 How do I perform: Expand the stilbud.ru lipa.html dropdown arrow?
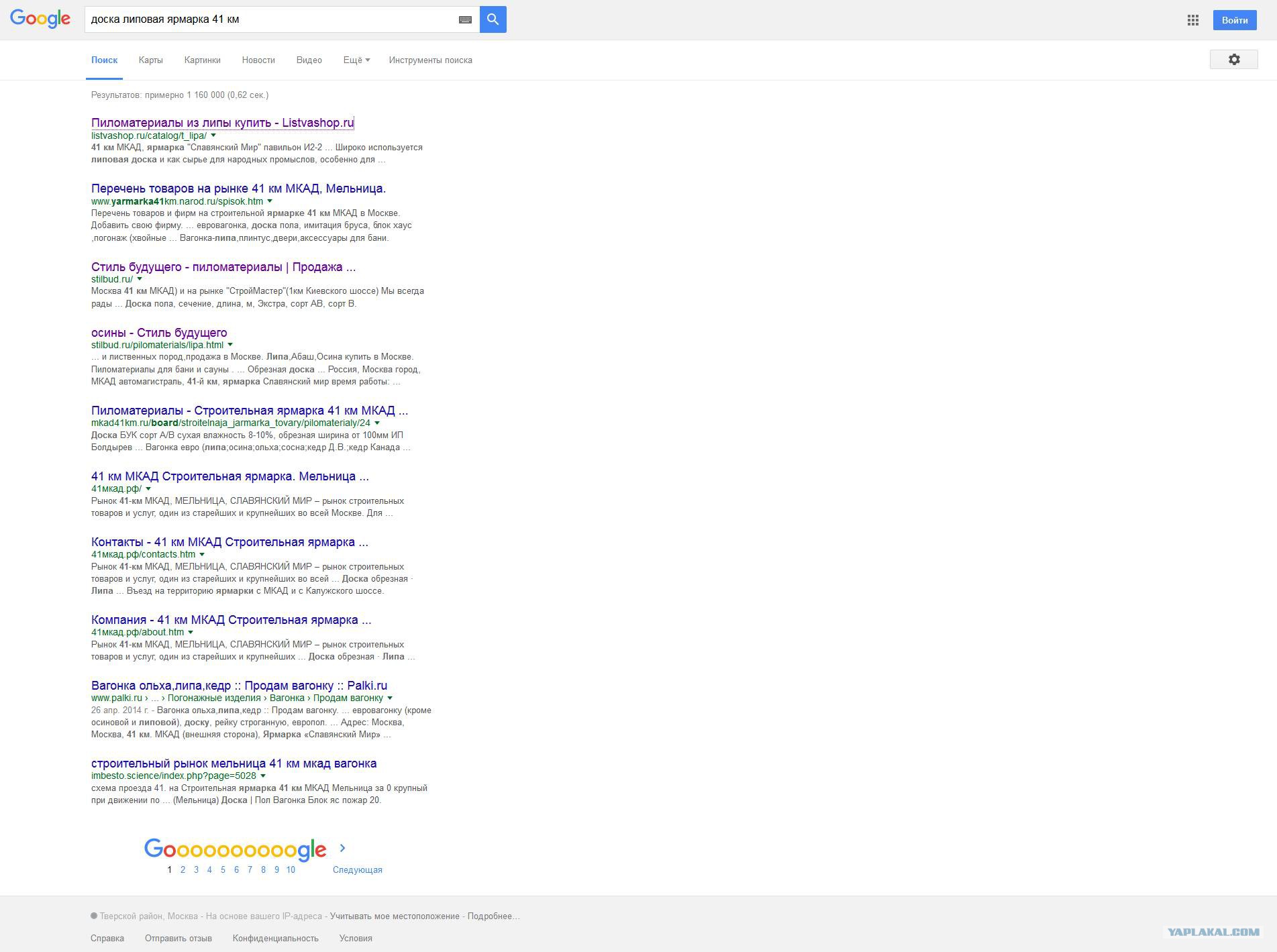(x=230, y=345)
